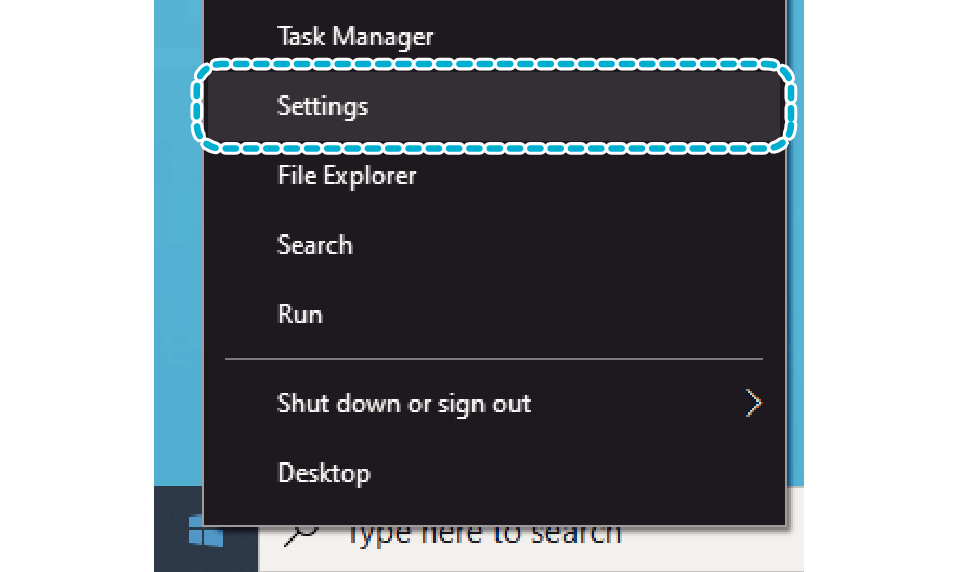Click the magnifying glass search icon
Viewport: 958px width, 572px height.
[302, 535]
